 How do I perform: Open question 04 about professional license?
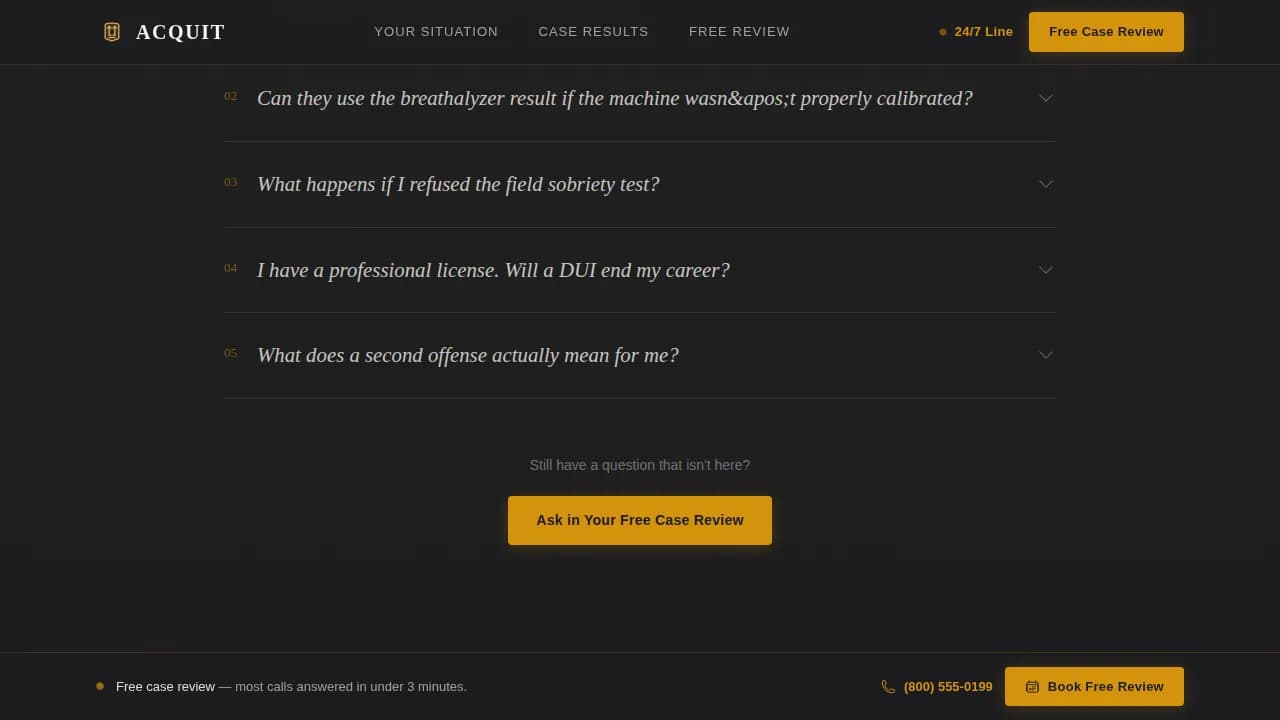[x=493, y=270]
